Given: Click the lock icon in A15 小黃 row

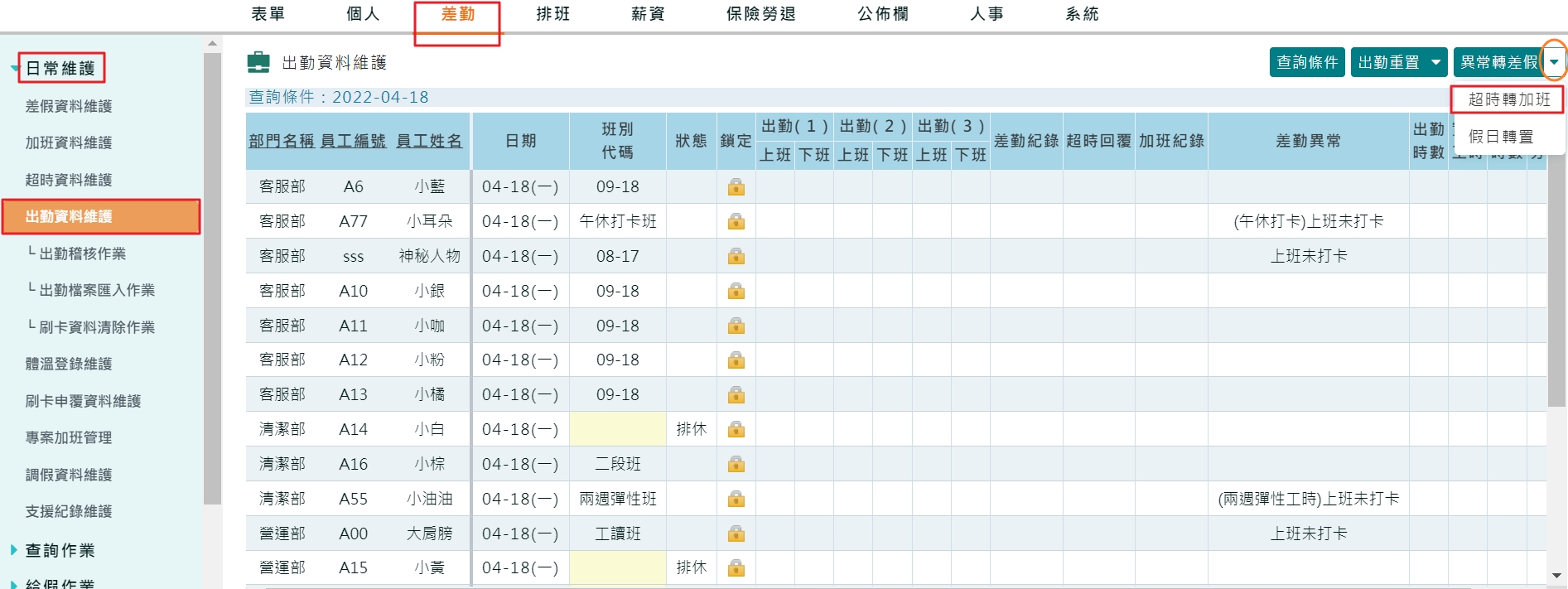Looking at the screenshot, I should click(x=736, y=568).
